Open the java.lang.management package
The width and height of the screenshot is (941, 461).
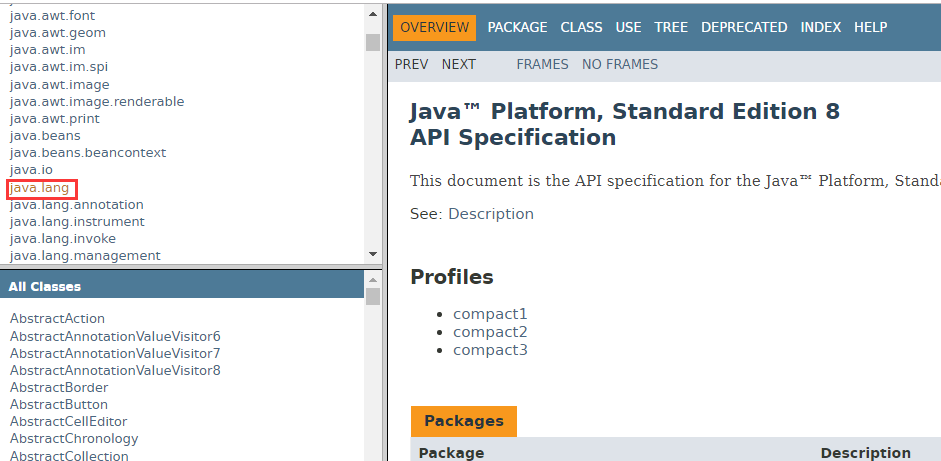click(x=85, y=256)
